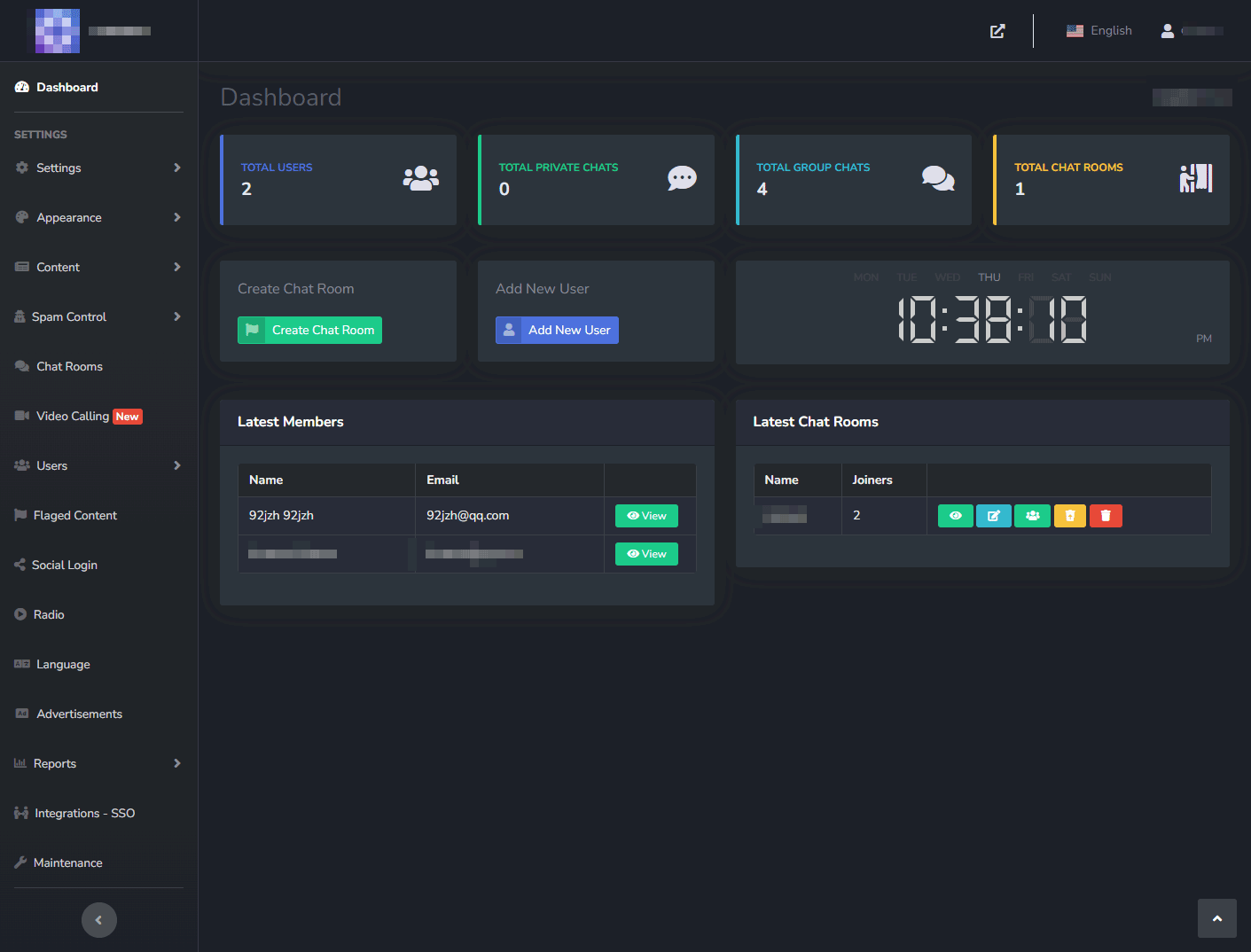Screen dimensions: 1251x952
Task: Click the red New badge
Action: [128, 417]
